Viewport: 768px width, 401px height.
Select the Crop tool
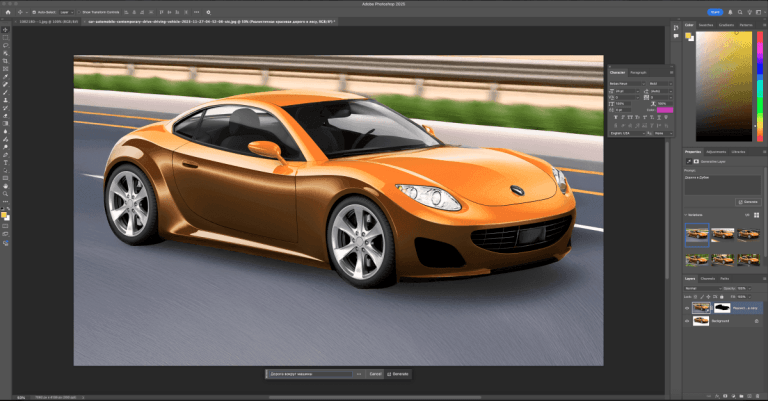point(5,61)
